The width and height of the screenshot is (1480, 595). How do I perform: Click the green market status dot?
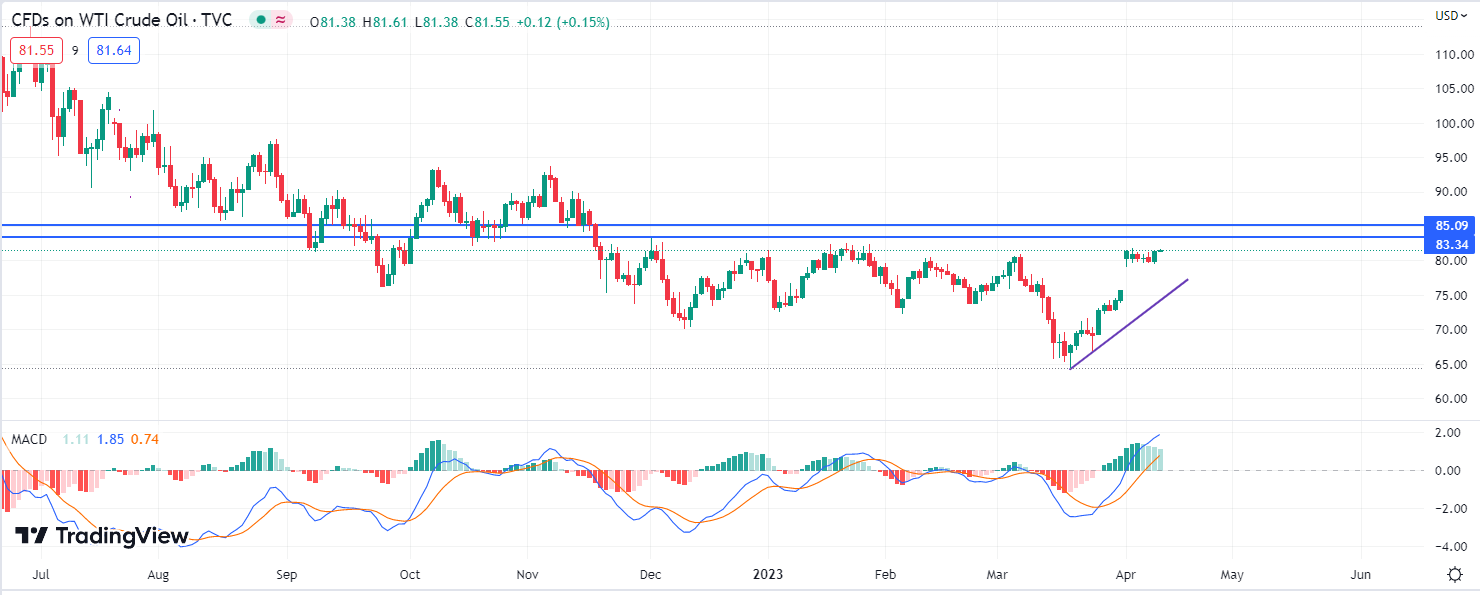(x=260, y=21)
